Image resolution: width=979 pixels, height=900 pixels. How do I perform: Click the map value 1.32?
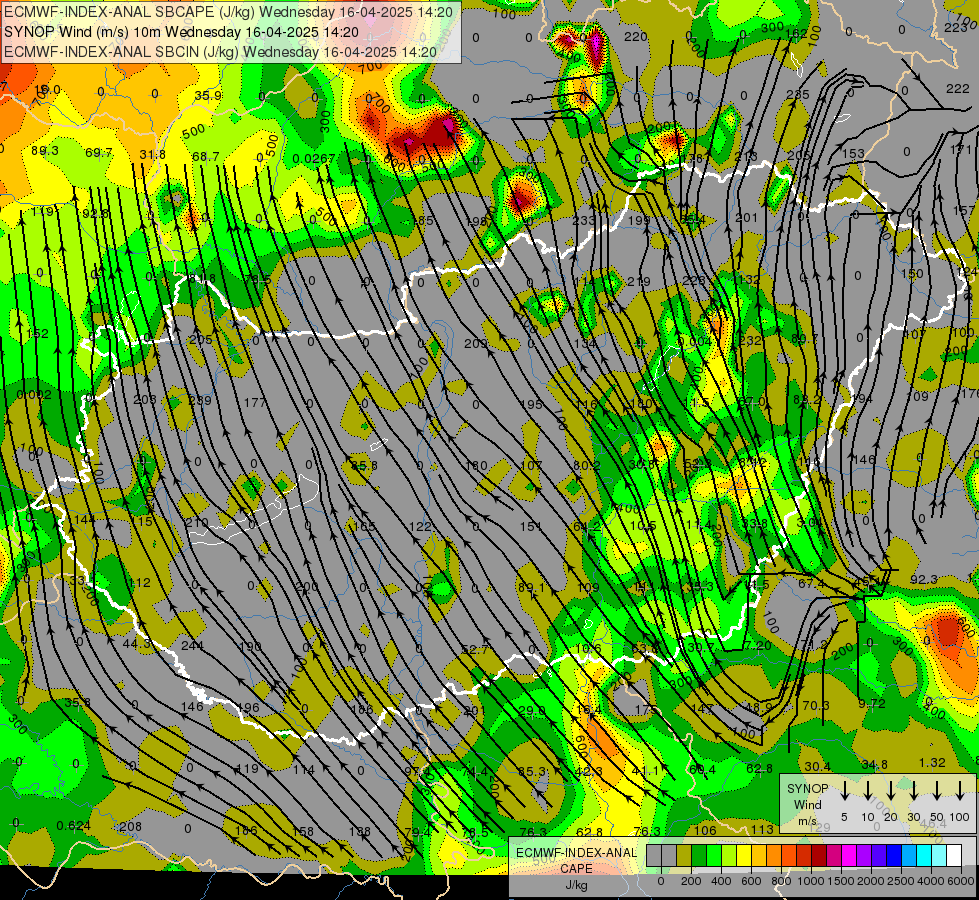(932, 763)
